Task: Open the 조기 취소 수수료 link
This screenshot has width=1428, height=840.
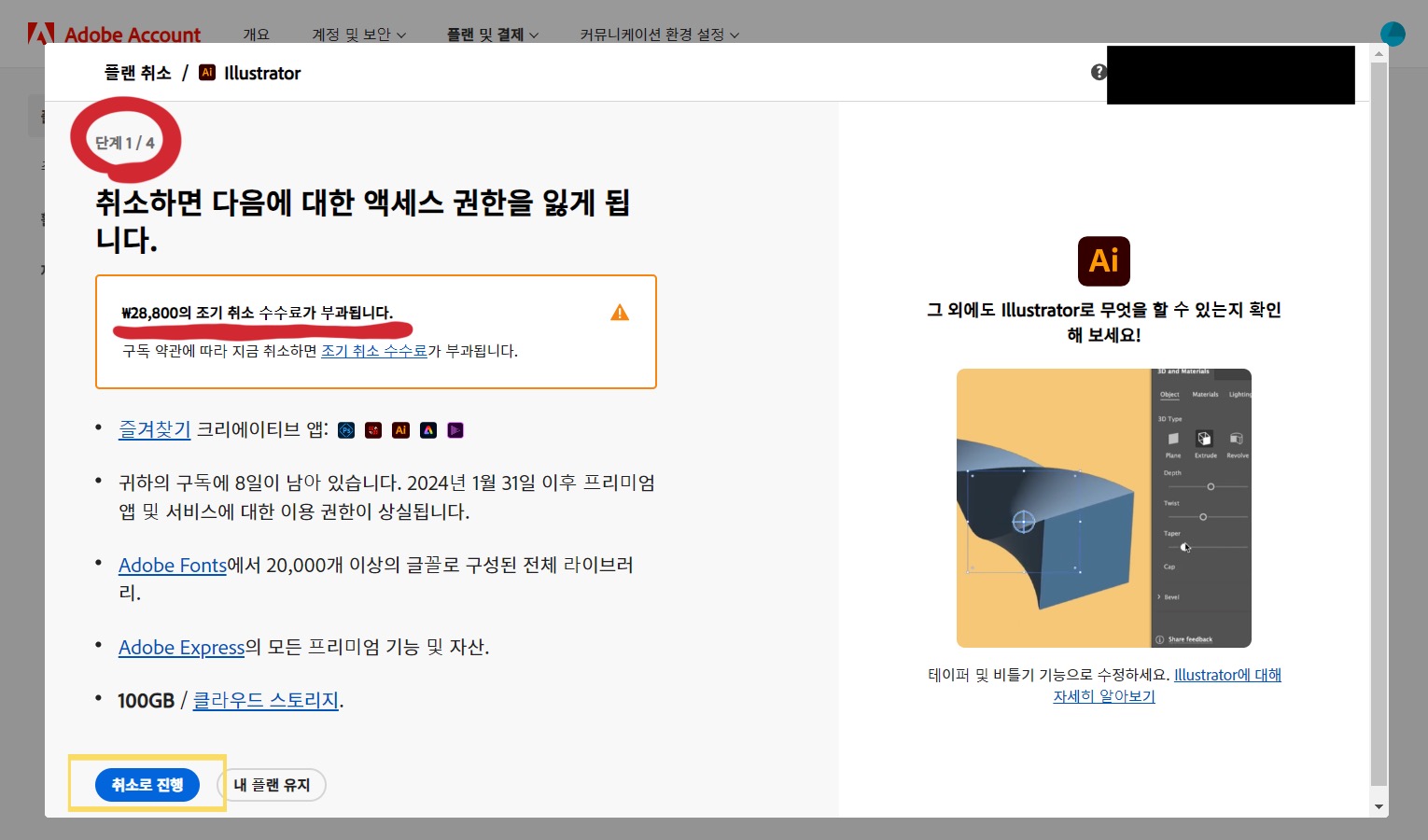Action: [x=374, y=351]
